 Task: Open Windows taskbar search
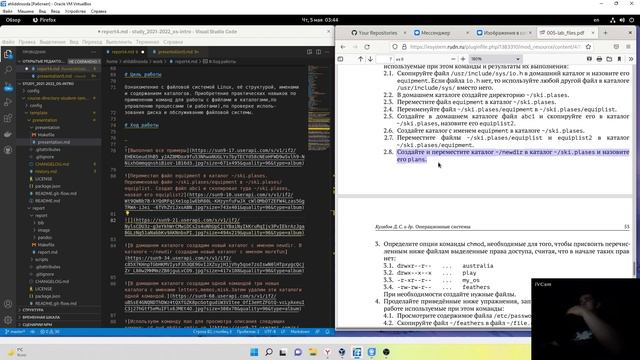(269, 352)
